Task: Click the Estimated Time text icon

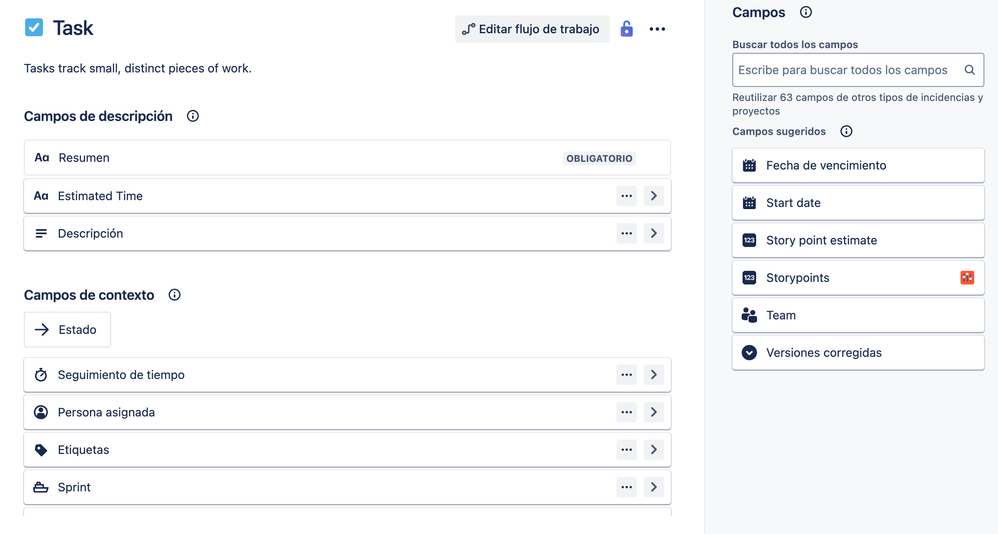Action: click(x=41, y=196)
